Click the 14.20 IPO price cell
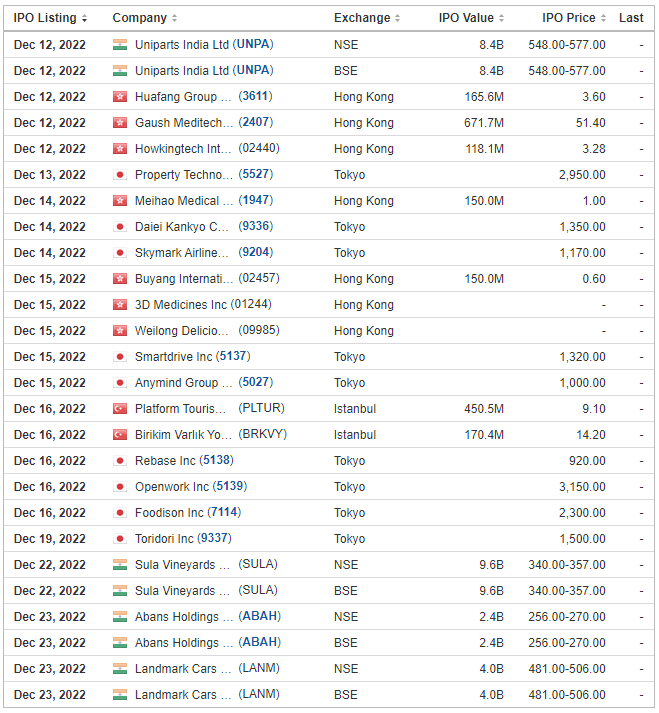Viewport: 659px width, 713px height. [x=591, y=435]
